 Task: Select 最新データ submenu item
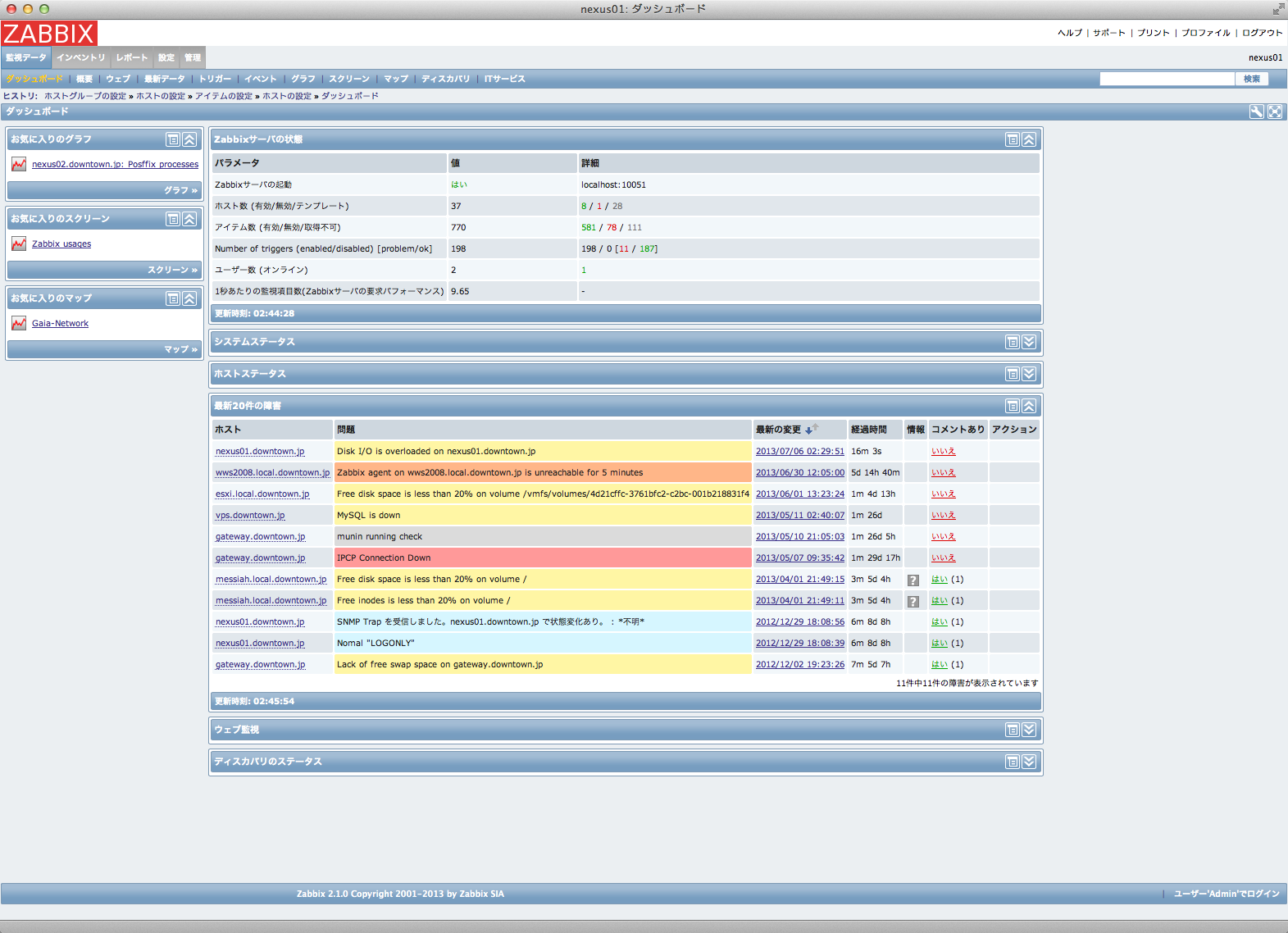[165, 79]
